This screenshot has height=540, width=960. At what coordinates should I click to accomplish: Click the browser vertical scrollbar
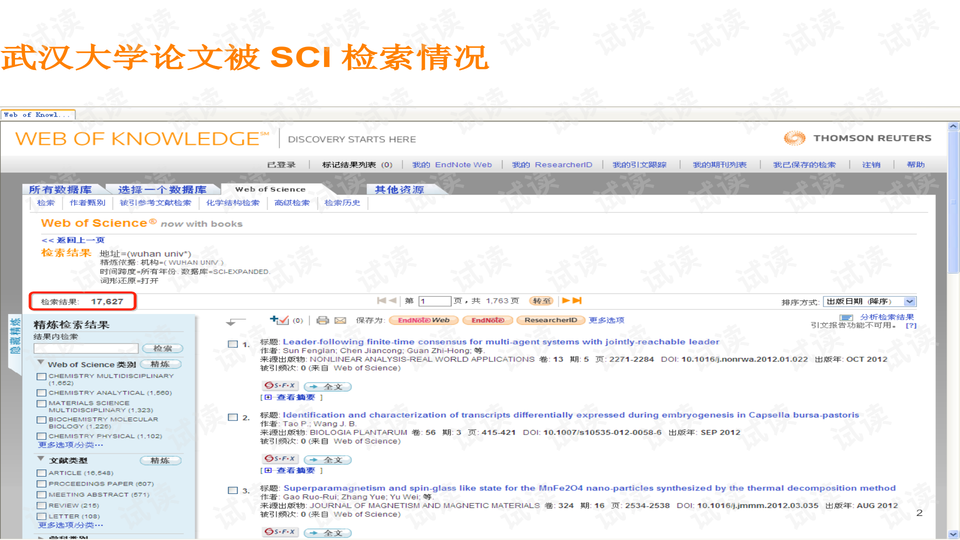(953, 331)
